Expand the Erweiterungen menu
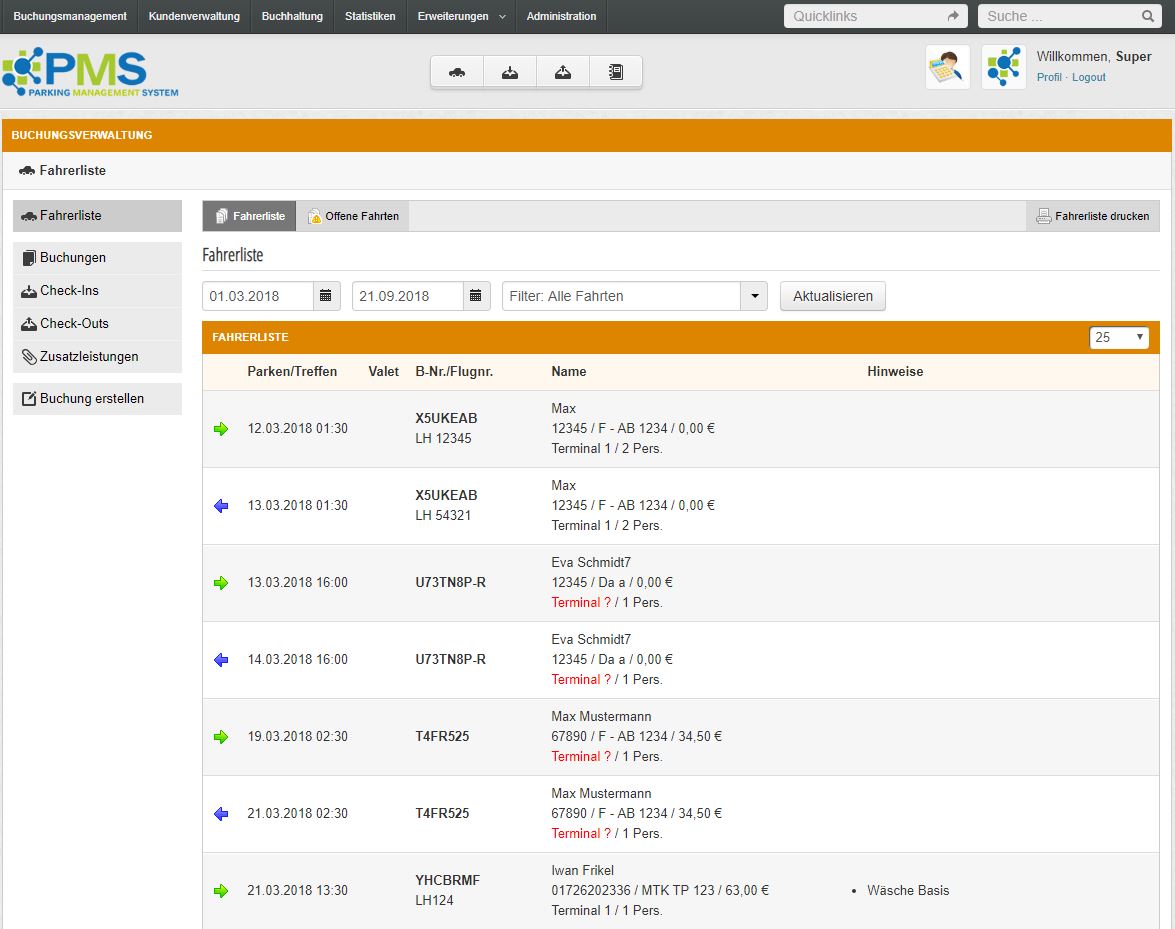The image size is (1175, 929). pos(462,16)
